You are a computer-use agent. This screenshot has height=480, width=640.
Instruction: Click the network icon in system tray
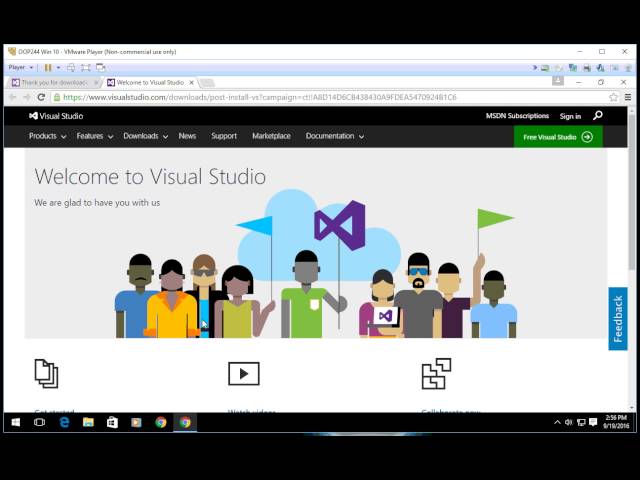(581, 422)
